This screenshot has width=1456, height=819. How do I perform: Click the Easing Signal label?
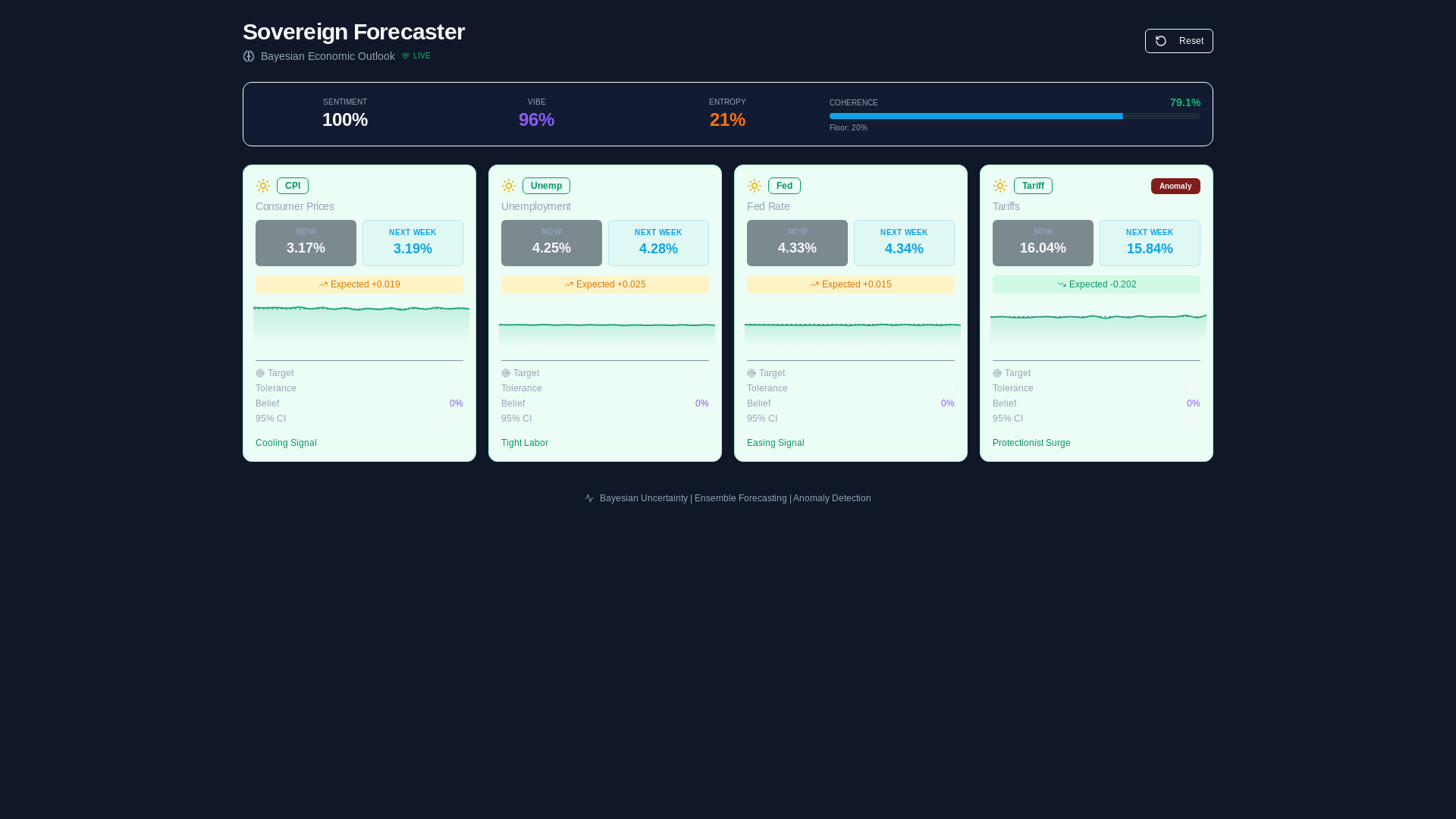coord(776,443)
